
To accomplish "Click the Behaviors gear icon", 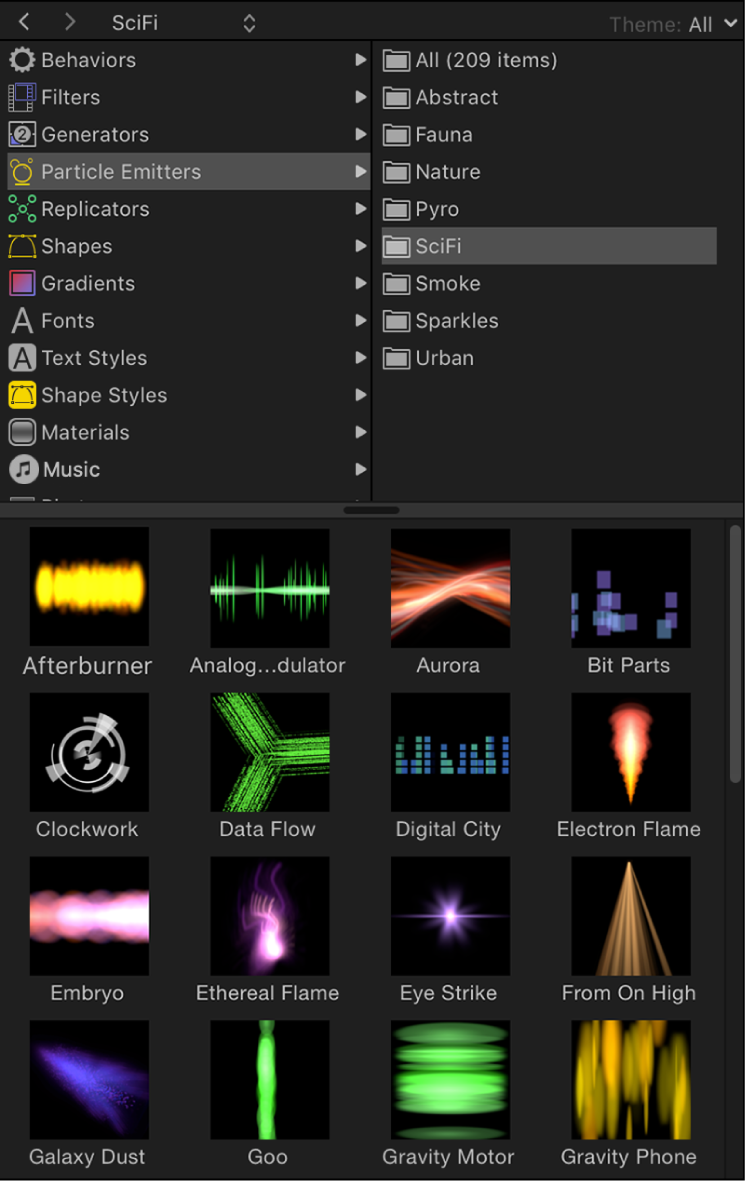I will coord(22,60).
